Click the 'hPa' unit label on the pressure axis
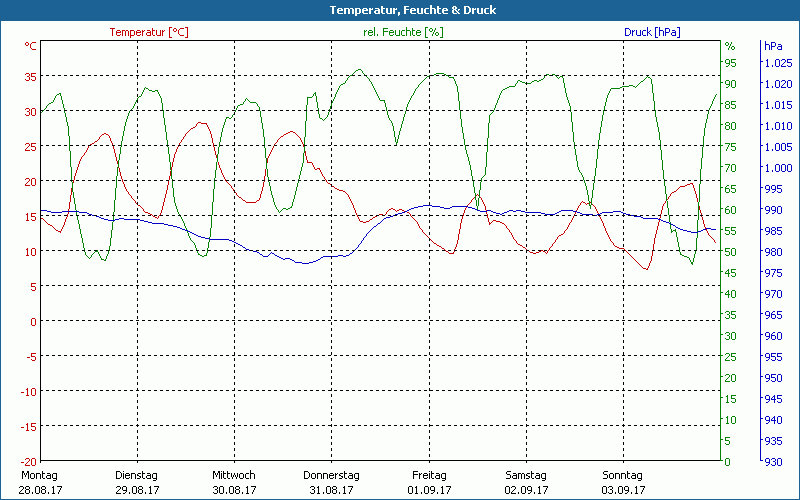 (773, 46)
